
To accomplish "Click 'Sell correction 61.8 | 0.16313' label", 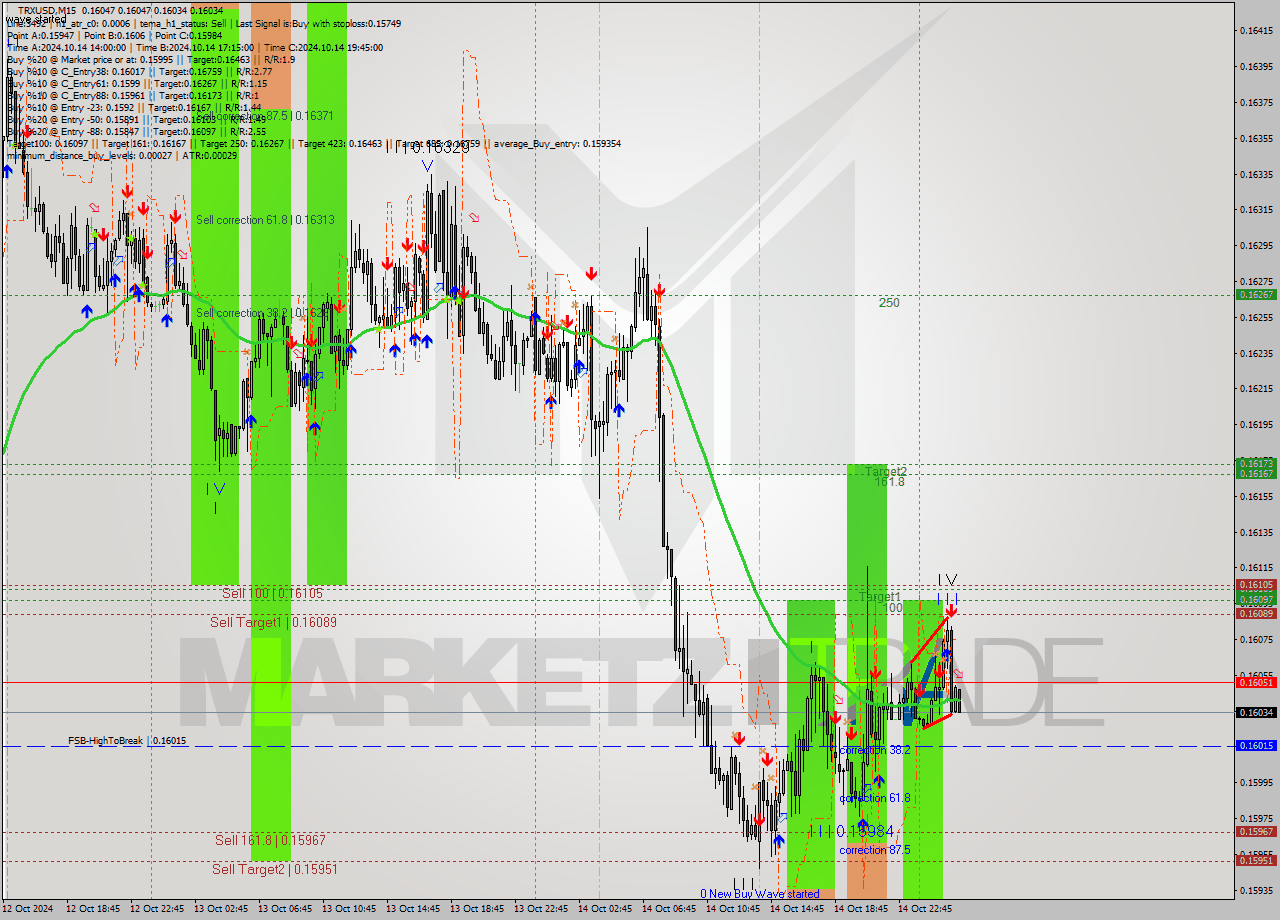I will click(265, 220).
